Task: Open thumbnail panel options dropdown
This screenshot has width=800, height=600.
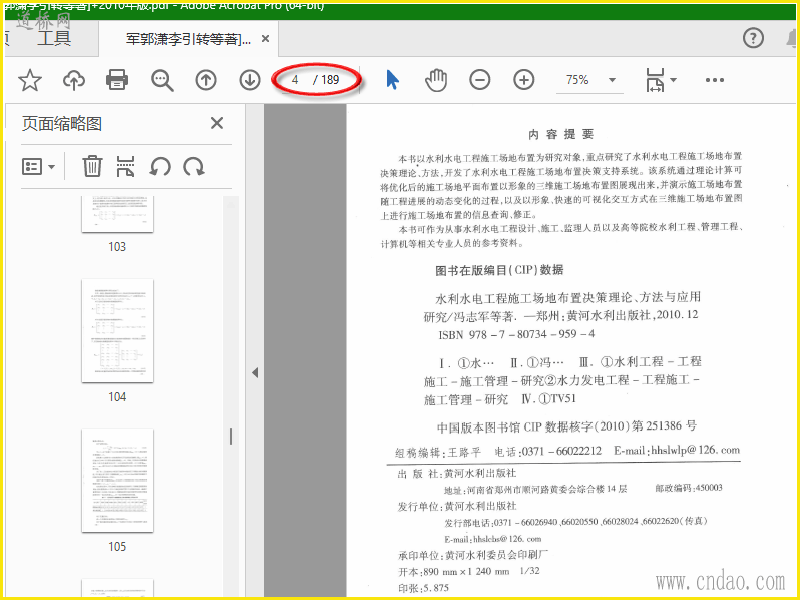Action: 38,166
